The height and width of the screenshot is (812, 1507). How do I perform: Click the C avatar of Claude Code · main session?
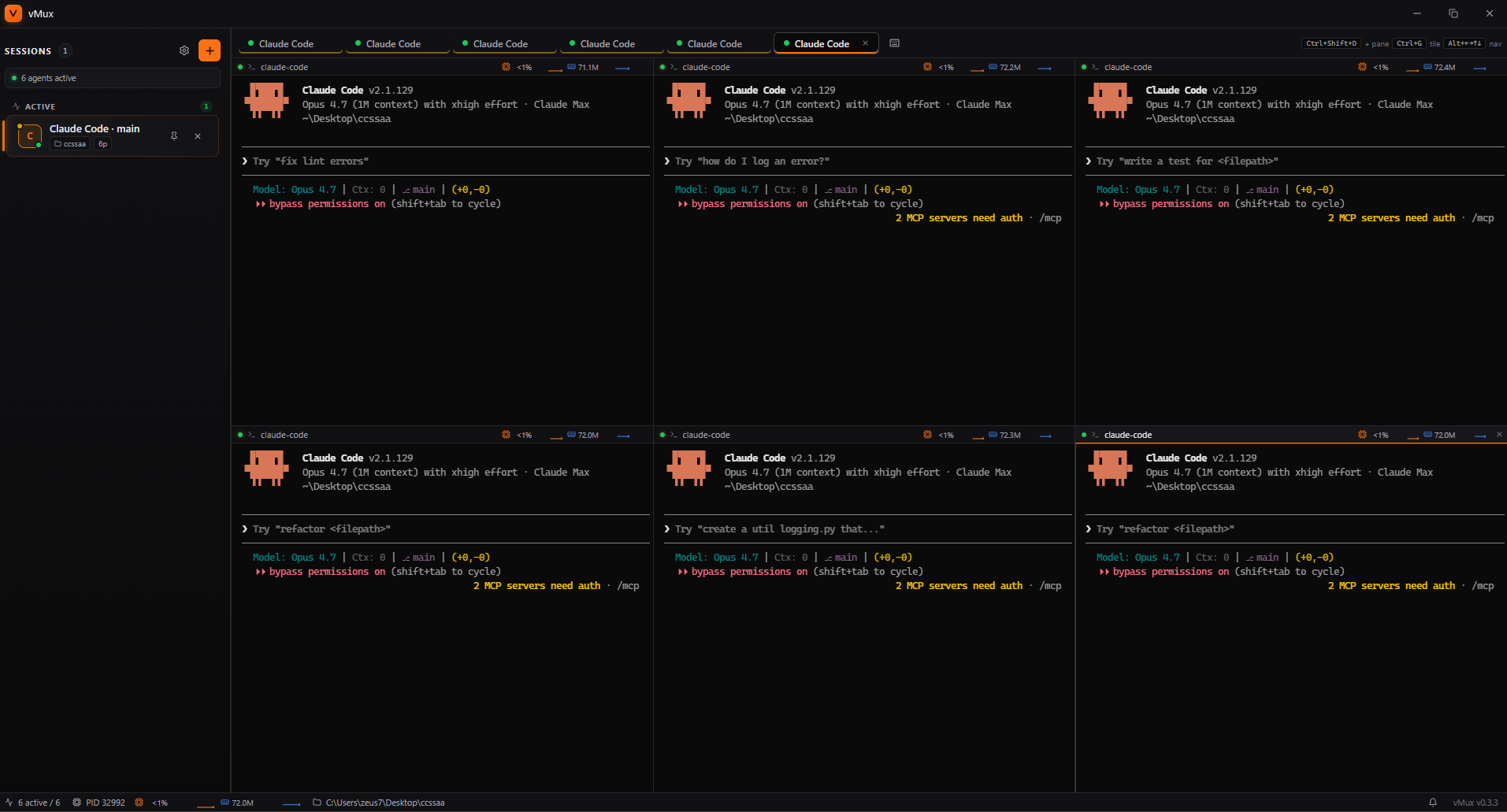pyautogui.click(x=30, y=135)
